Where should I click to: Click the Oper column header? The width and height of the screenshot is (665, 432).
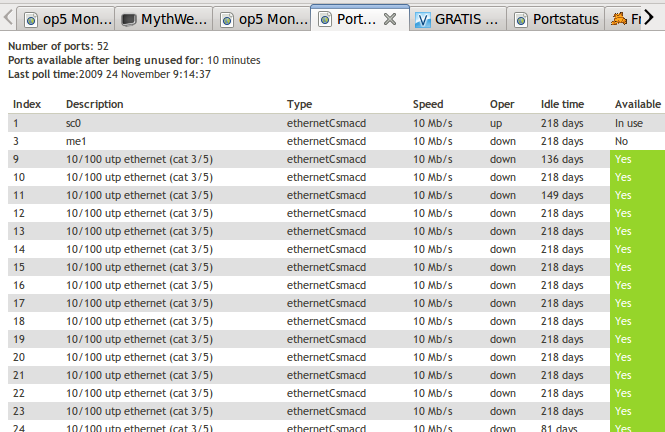pyautogui.click(x=501, y=104)
